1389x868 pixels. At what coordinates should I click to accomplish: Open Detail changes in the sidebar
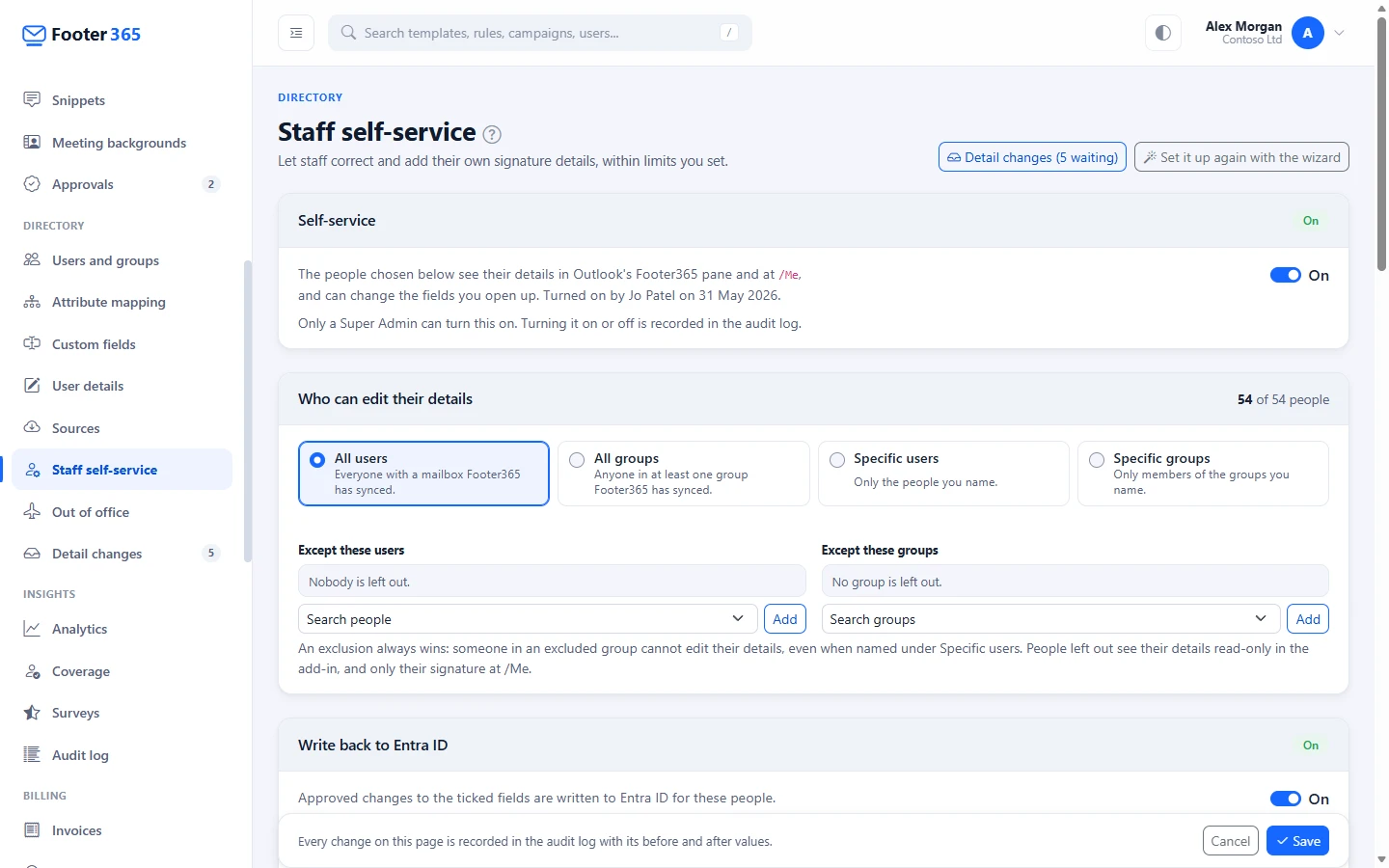[123, 554]
